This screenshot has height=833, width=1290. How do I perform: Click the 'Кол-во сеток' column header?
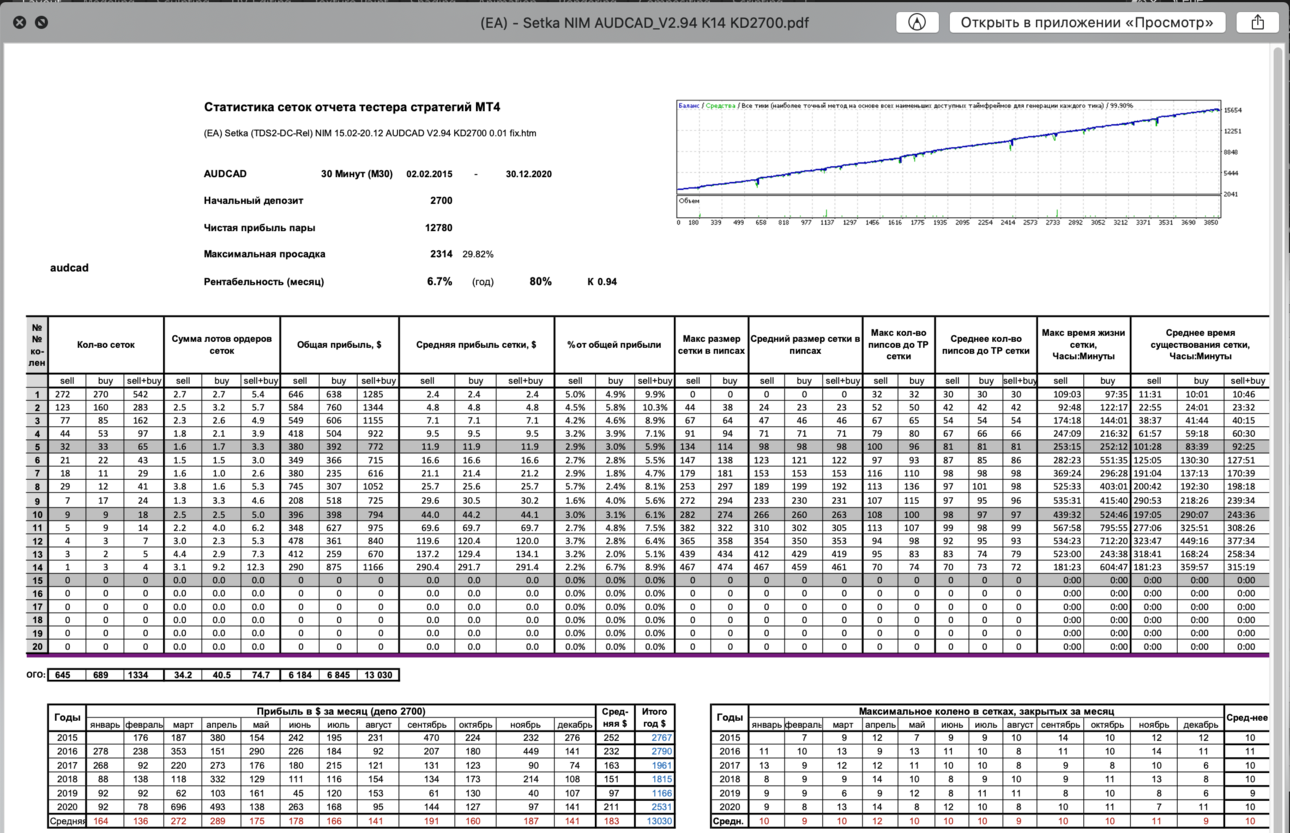point(105,344)
